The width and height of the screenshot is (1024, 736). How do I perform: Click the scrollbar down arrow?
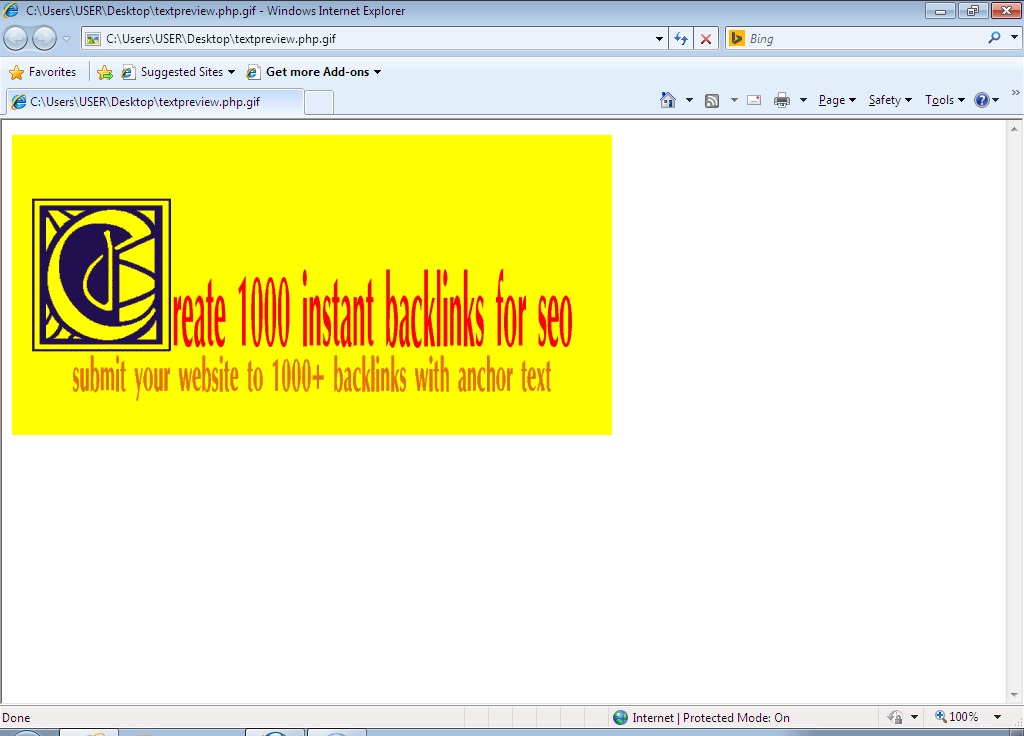pyautogui.click(x=1014, y=696)
